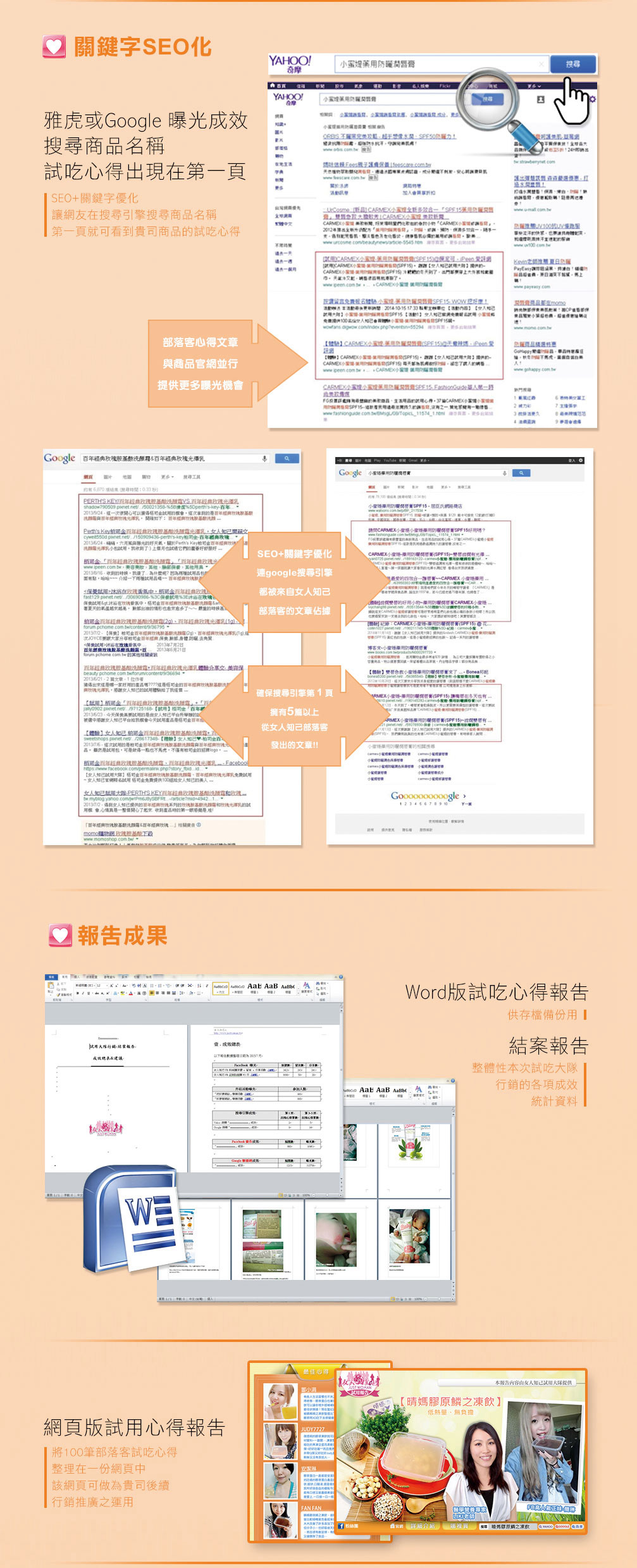Expand the styles gallery in the front Word ribbon

297,994
